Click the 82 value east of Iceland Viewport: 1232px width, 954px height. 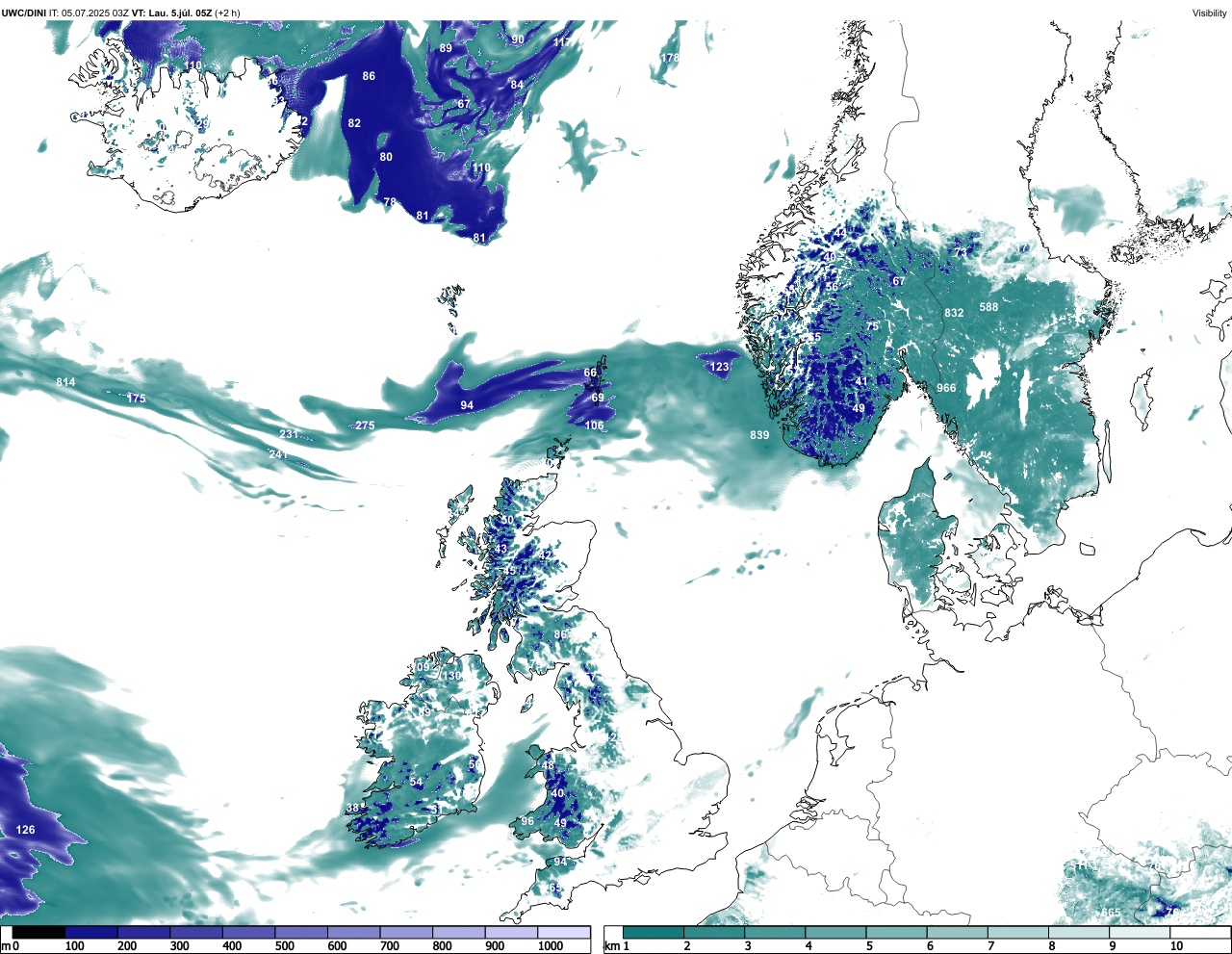click(354, 123)
